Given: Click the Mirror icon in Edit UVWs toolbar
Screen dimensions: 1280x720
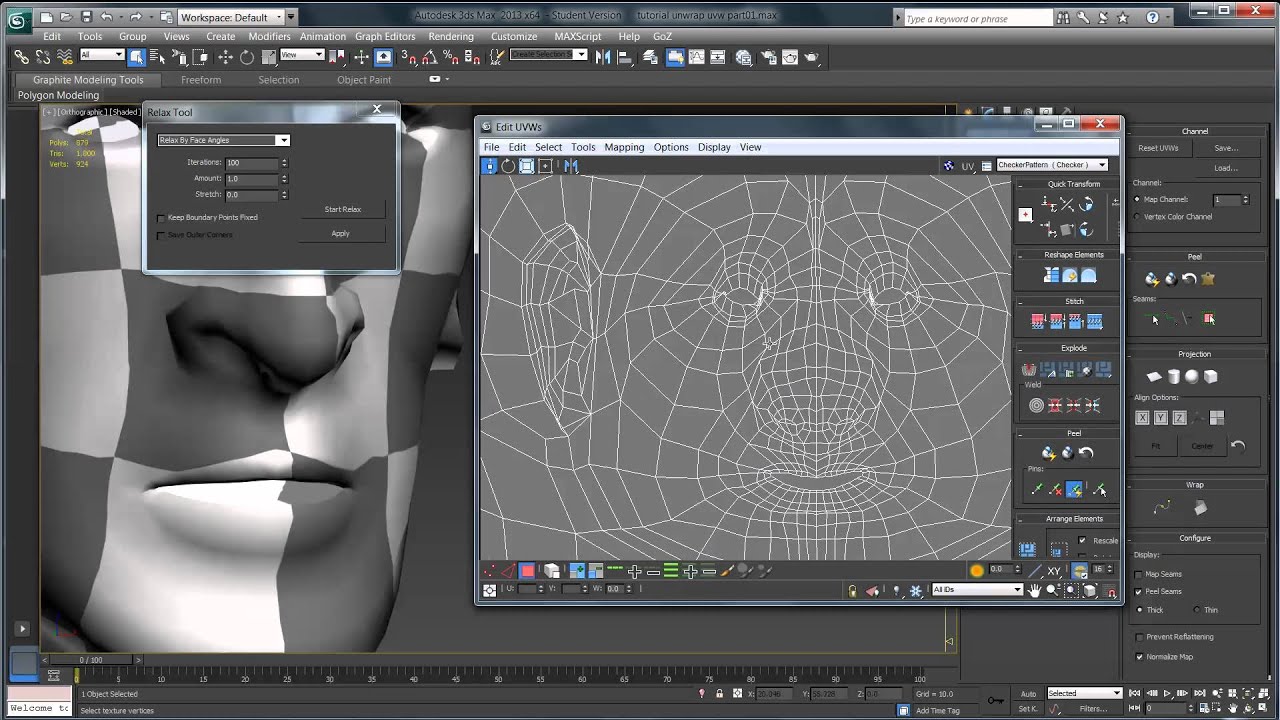Looking at the screenshot, I should click(571, 166).
